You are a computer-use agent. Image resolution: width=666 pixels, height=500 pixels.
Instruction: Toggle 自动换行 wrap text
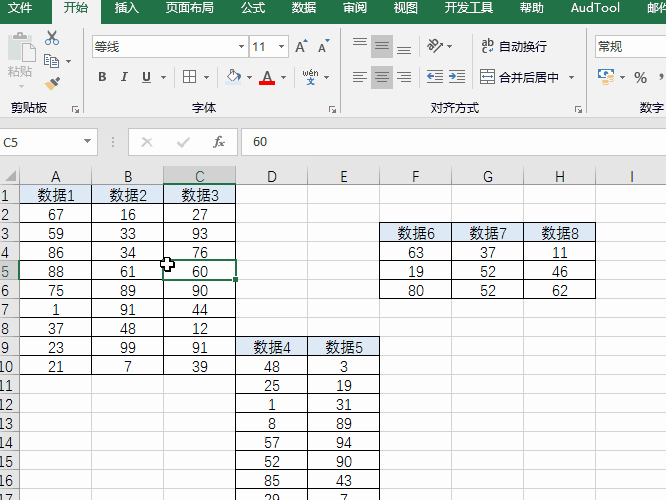514,46
